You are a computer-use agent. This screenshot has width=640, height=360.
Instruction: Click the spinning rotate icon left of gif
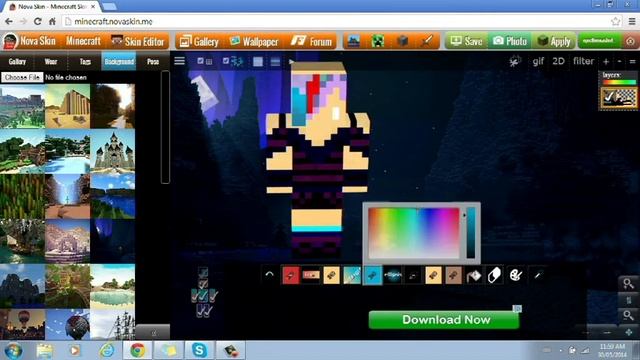point(515,61)
